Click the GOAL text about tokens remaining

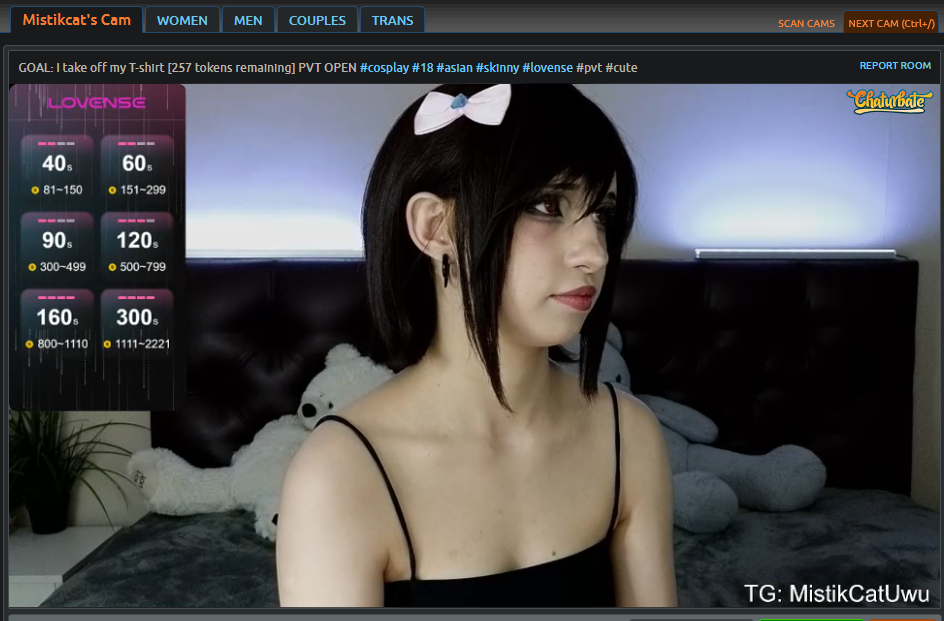click(x=157, y=67)
